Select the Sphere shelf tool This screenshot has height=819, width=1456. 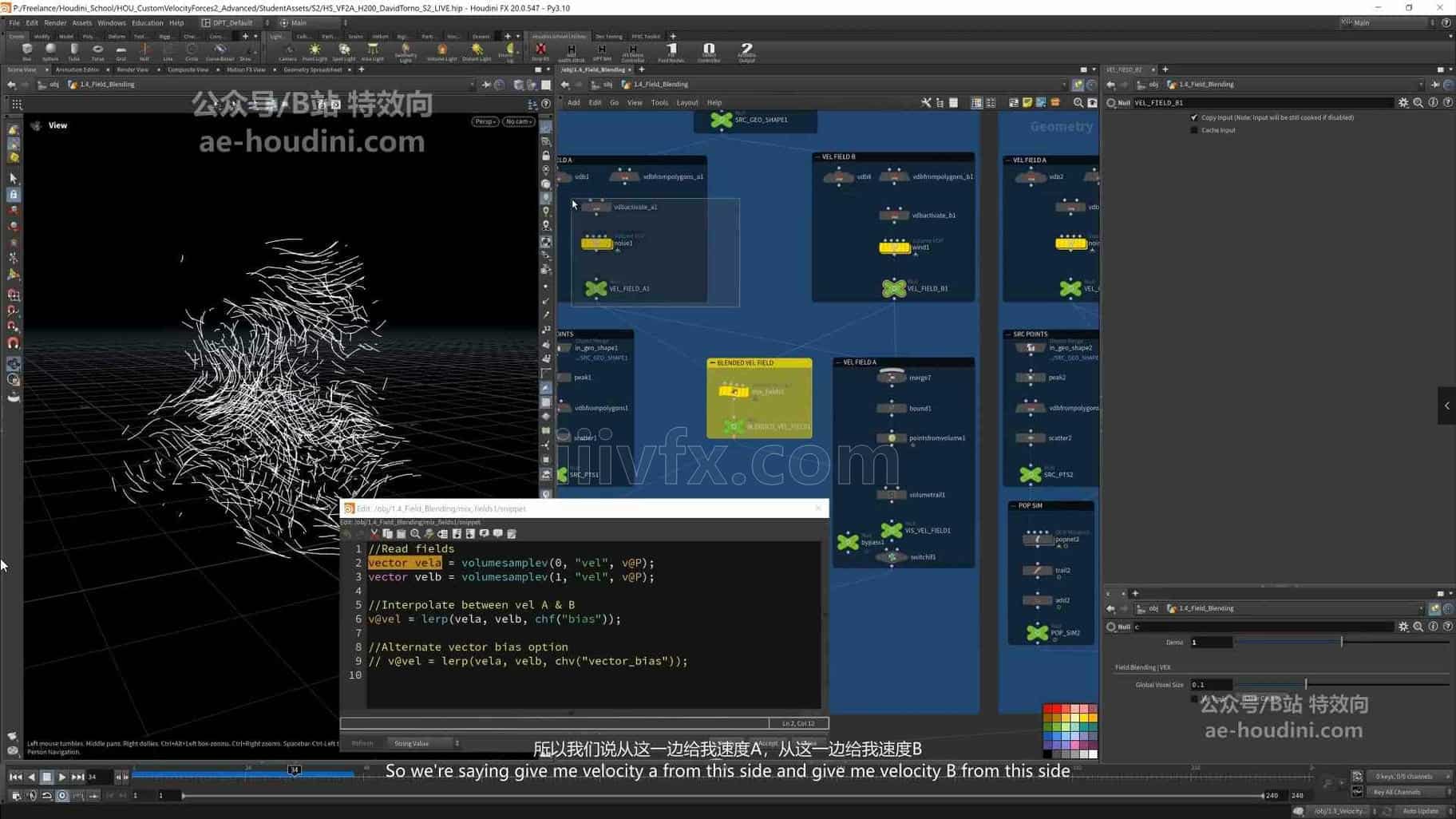point(50,52)
